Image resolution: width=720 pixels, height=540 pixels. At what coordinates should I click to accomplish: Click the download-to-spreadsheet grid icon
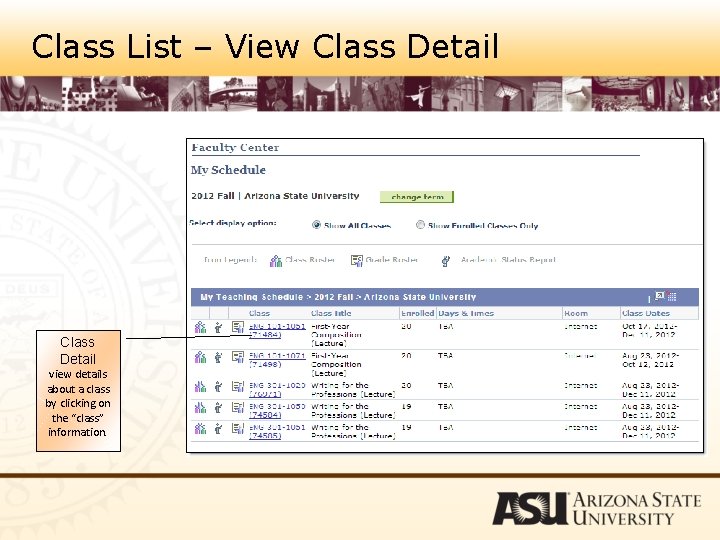click(672, 296)
